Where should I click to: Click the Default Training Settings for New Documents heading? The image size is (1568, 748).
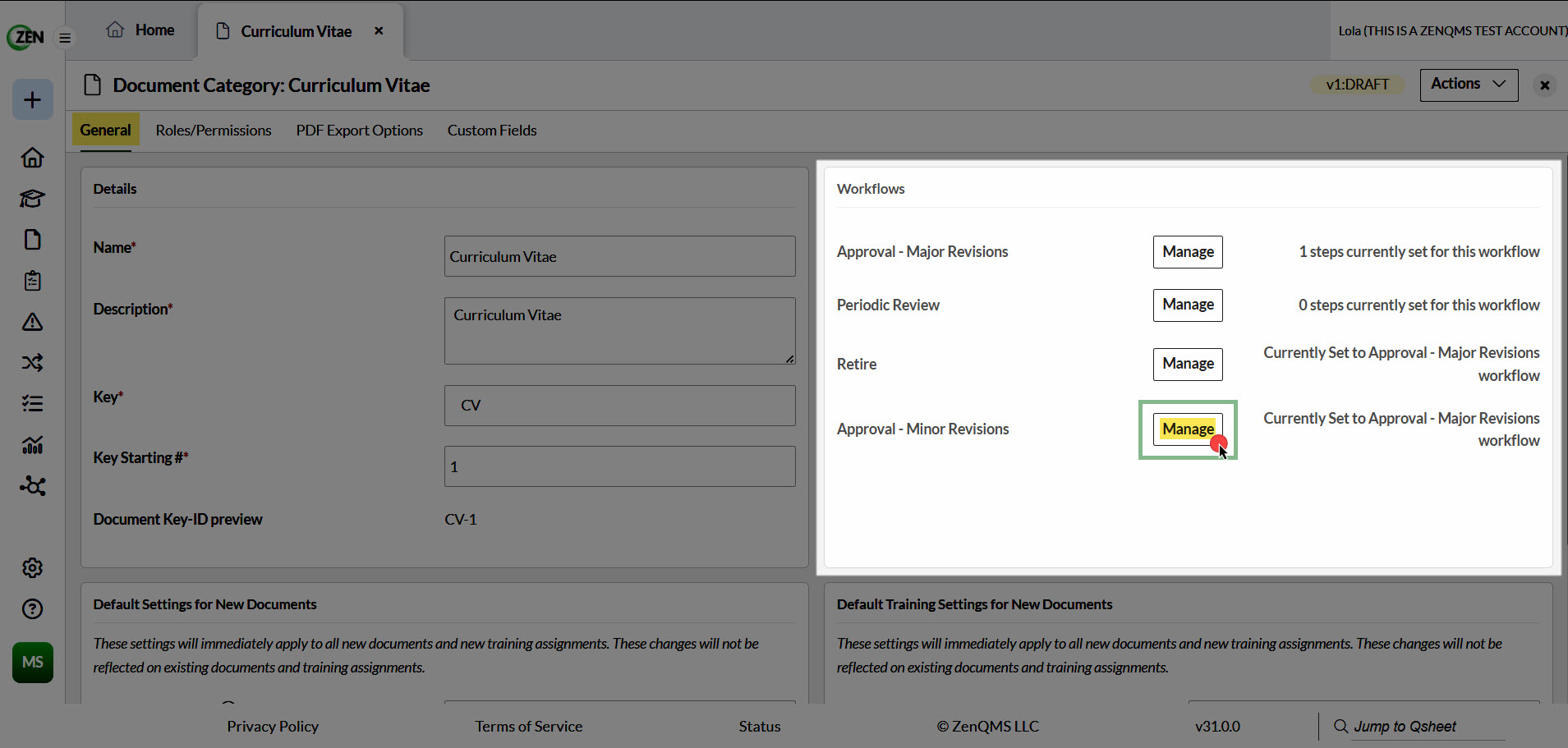coord(974,604)
